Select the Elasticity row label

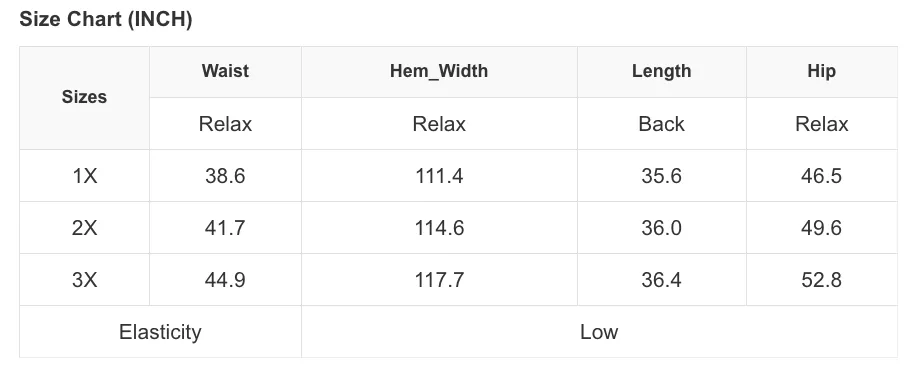pyautogui.click(x=160, y=332)
